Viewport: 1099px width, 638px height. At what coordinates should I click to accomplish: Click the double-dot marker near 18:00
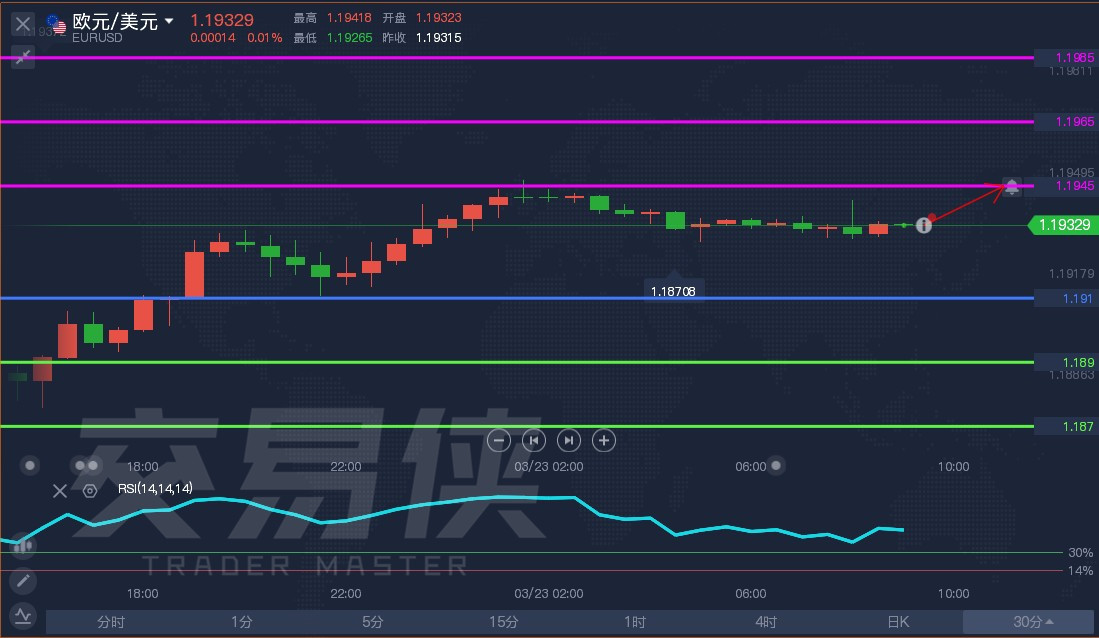[86, 466]
